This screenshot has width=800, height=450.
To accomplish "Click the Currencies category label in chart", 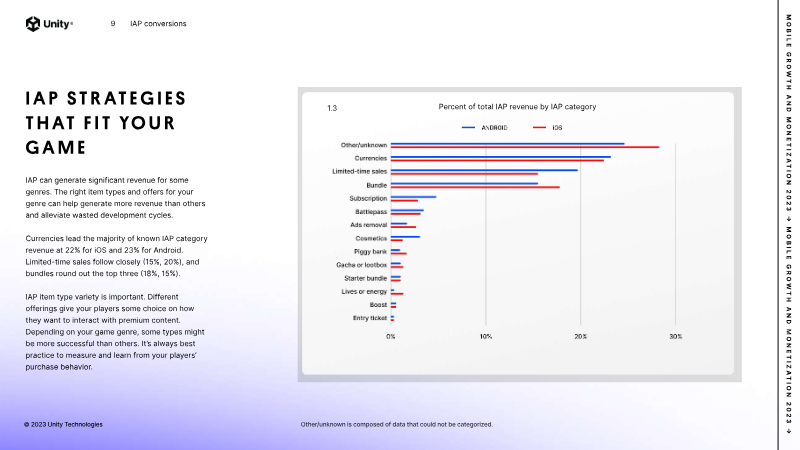I will [370, 158].
